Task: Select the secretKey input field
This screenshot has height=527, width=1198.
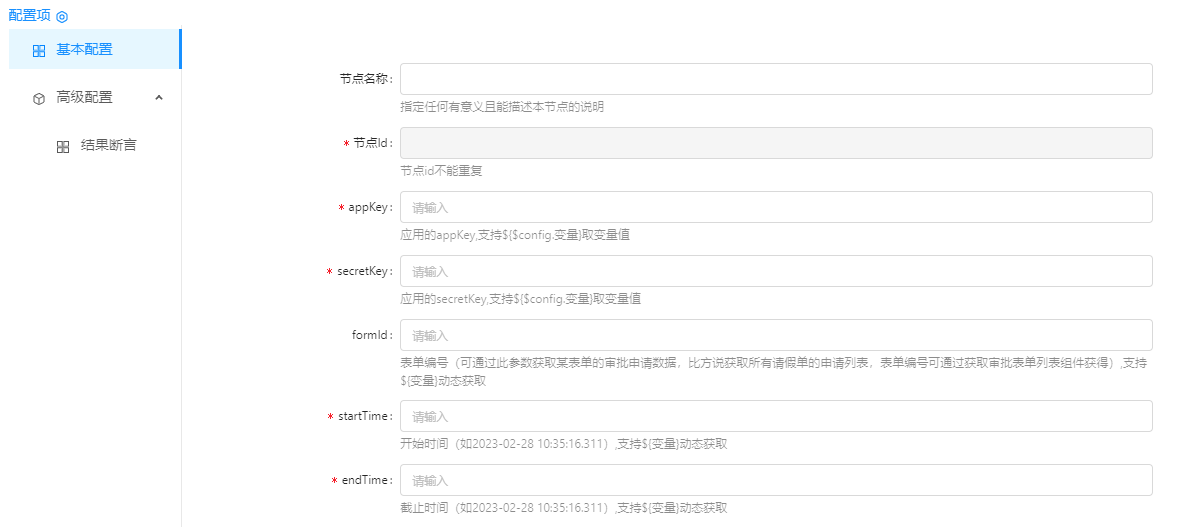Action: pyautogui.click(x=776, y=271)
